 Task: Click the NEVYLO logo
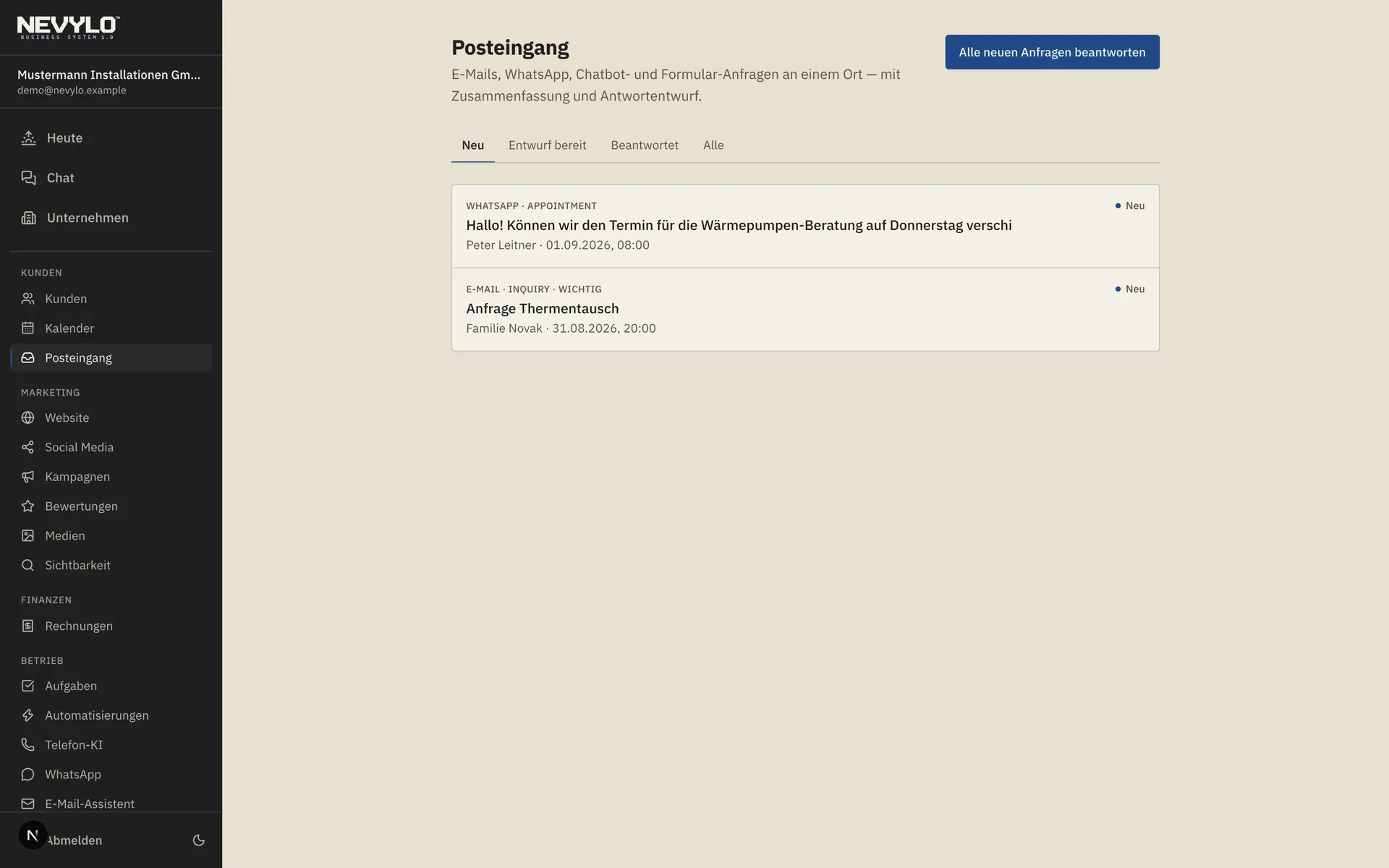(x=68, y=27)
